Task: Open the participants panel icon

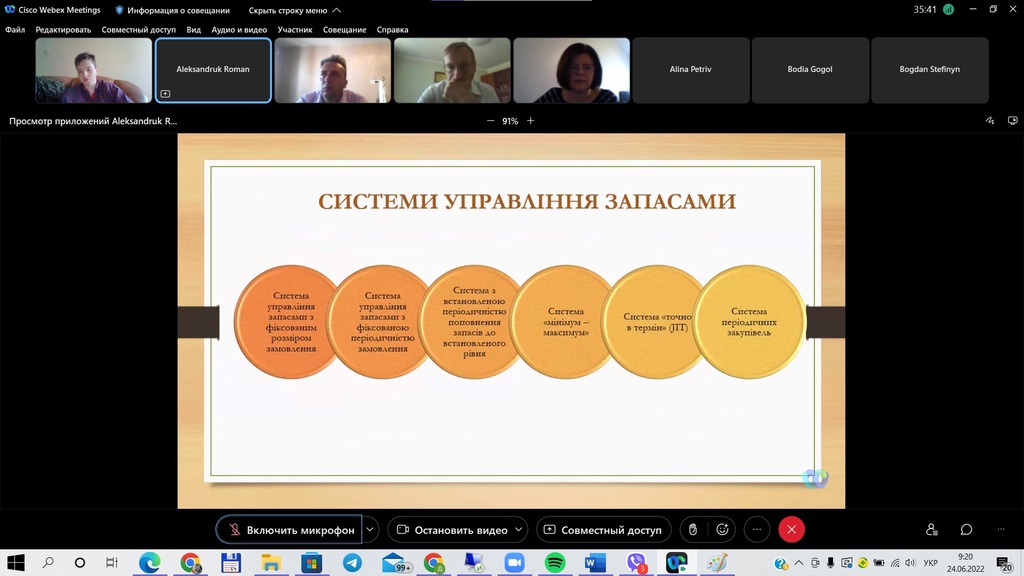Action: click(x=932, y=530)
